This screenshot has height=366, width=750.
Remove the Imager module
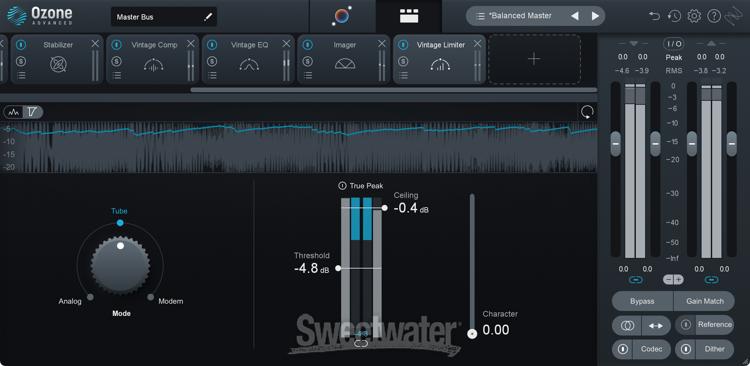[382, 44]
